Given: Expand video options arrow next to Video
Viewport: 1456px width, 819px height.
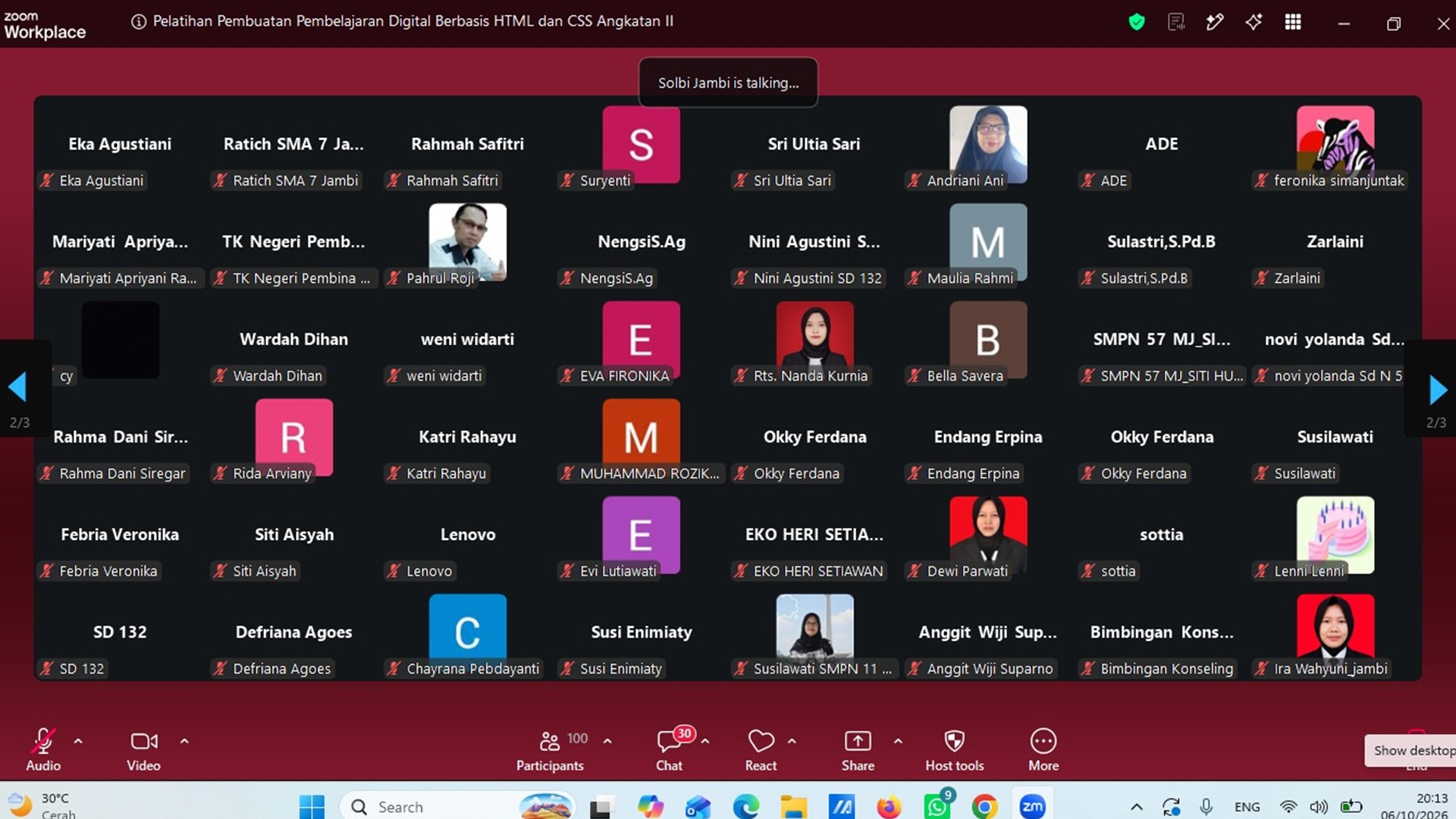Looking at the screenshot, I should pyautogui.click(x=184, y=741).
